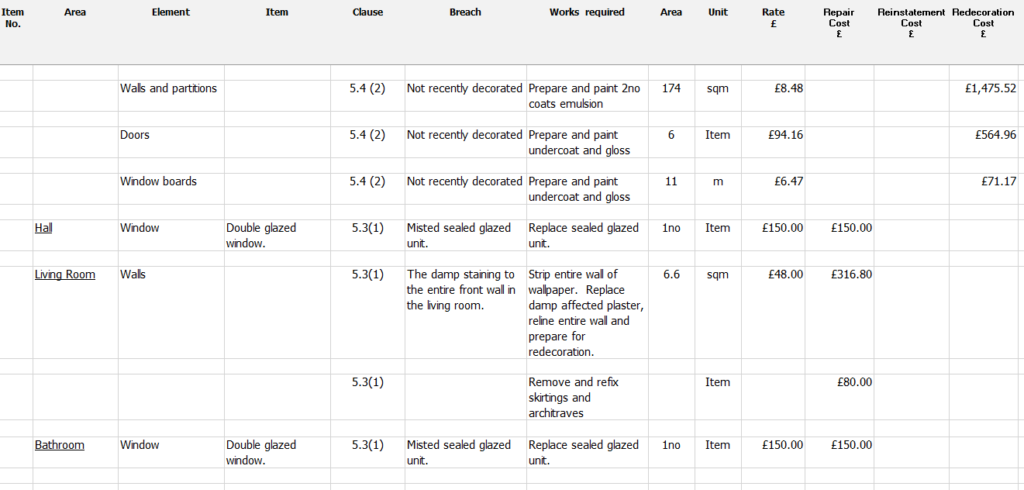This screenshot has height=490, width=1024.
Task: Select the "Item No." column header
Action: 13,18
